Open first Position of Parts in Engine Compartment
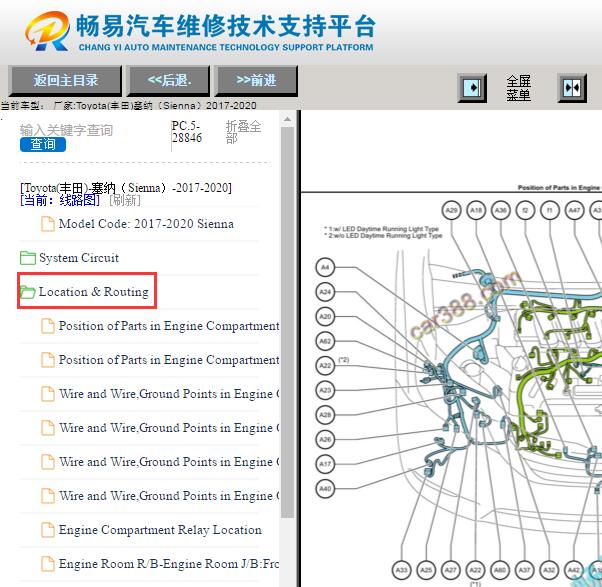 (169, 326)
